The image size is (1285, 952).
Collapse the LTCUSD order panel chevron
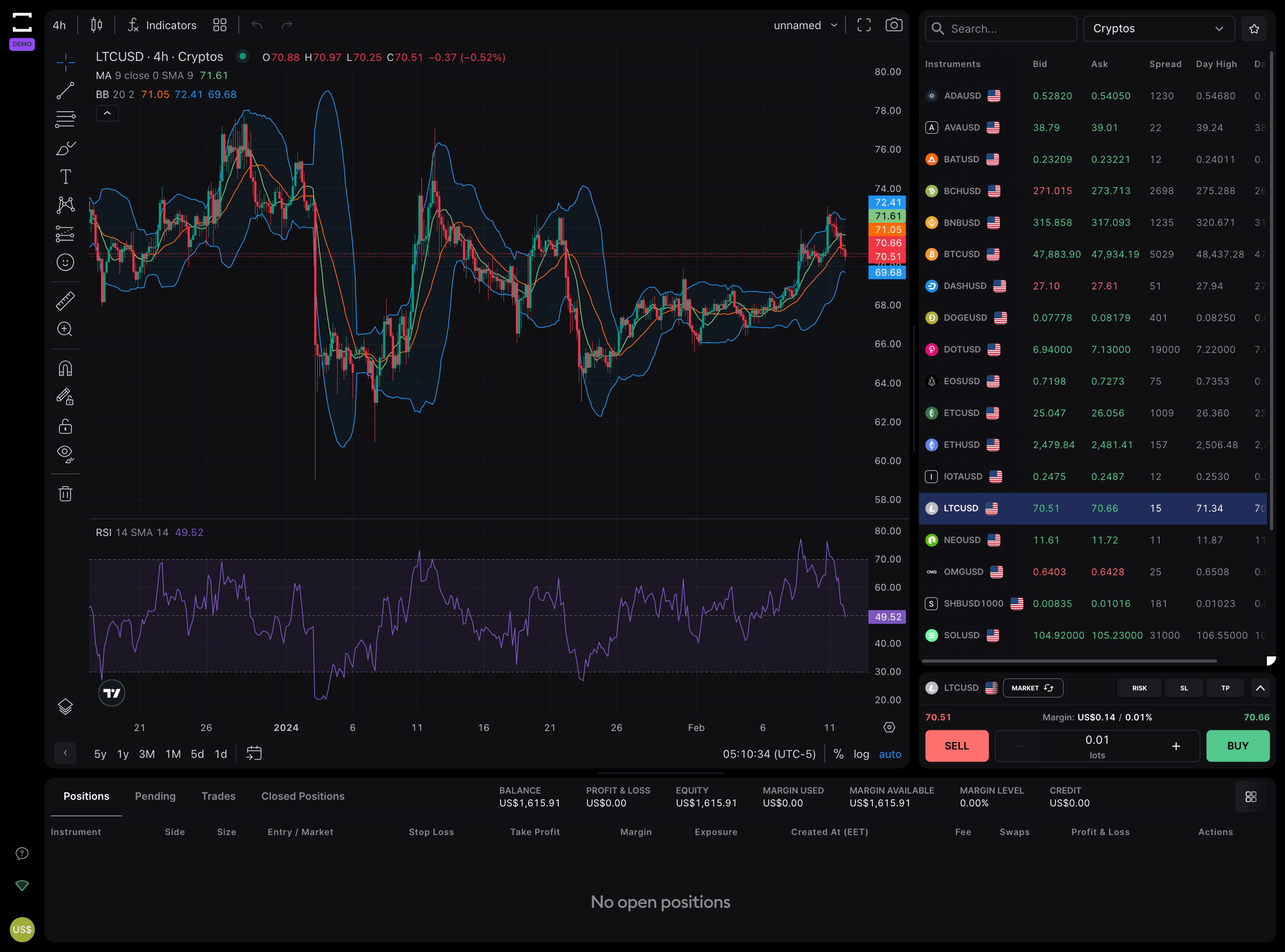tap(1261, 688)
